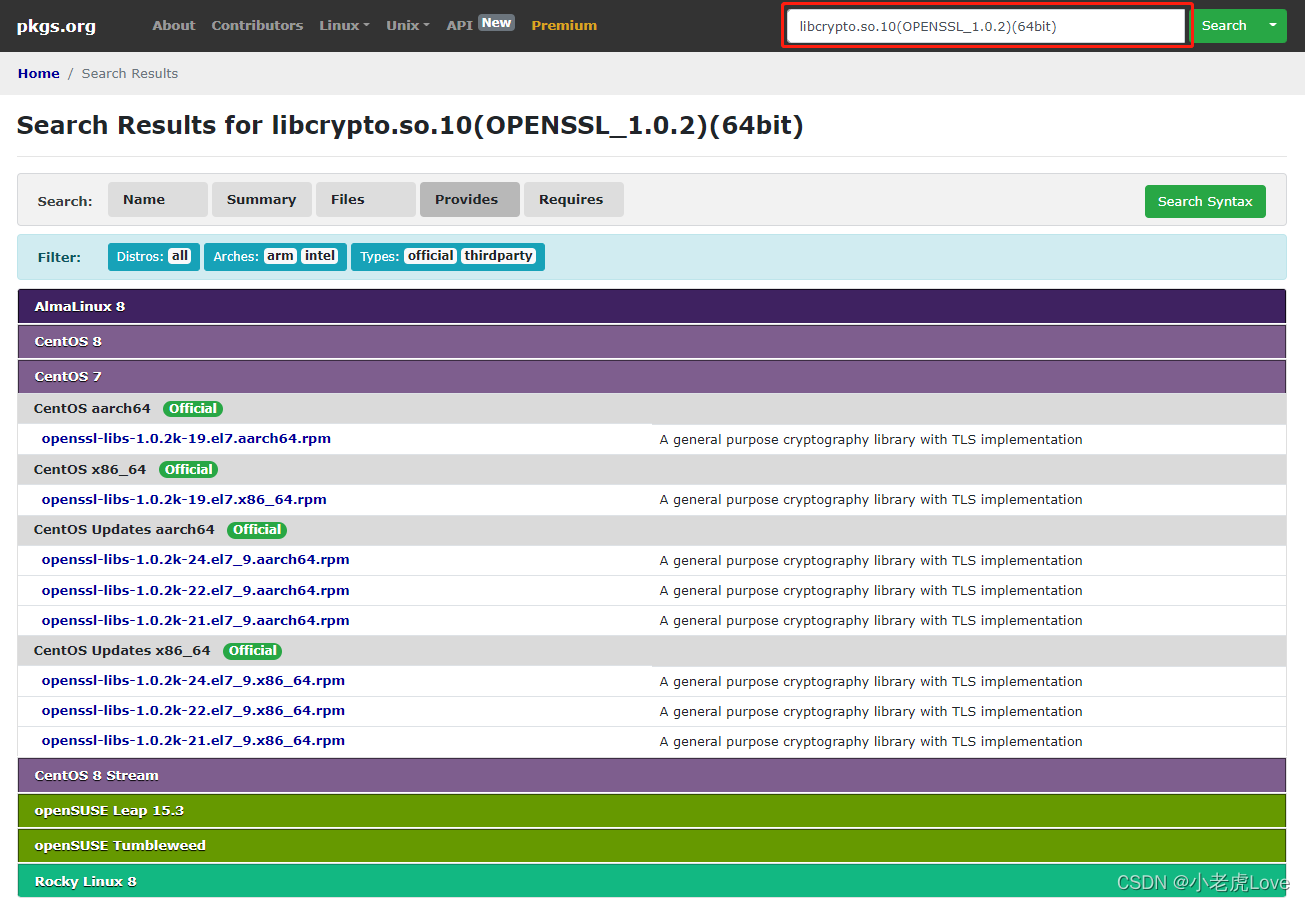Open openssl-libs-1.0.2k-21.el7_9.aarch64.rpm package
This screenshot has width=1305, height=902.
196,620
